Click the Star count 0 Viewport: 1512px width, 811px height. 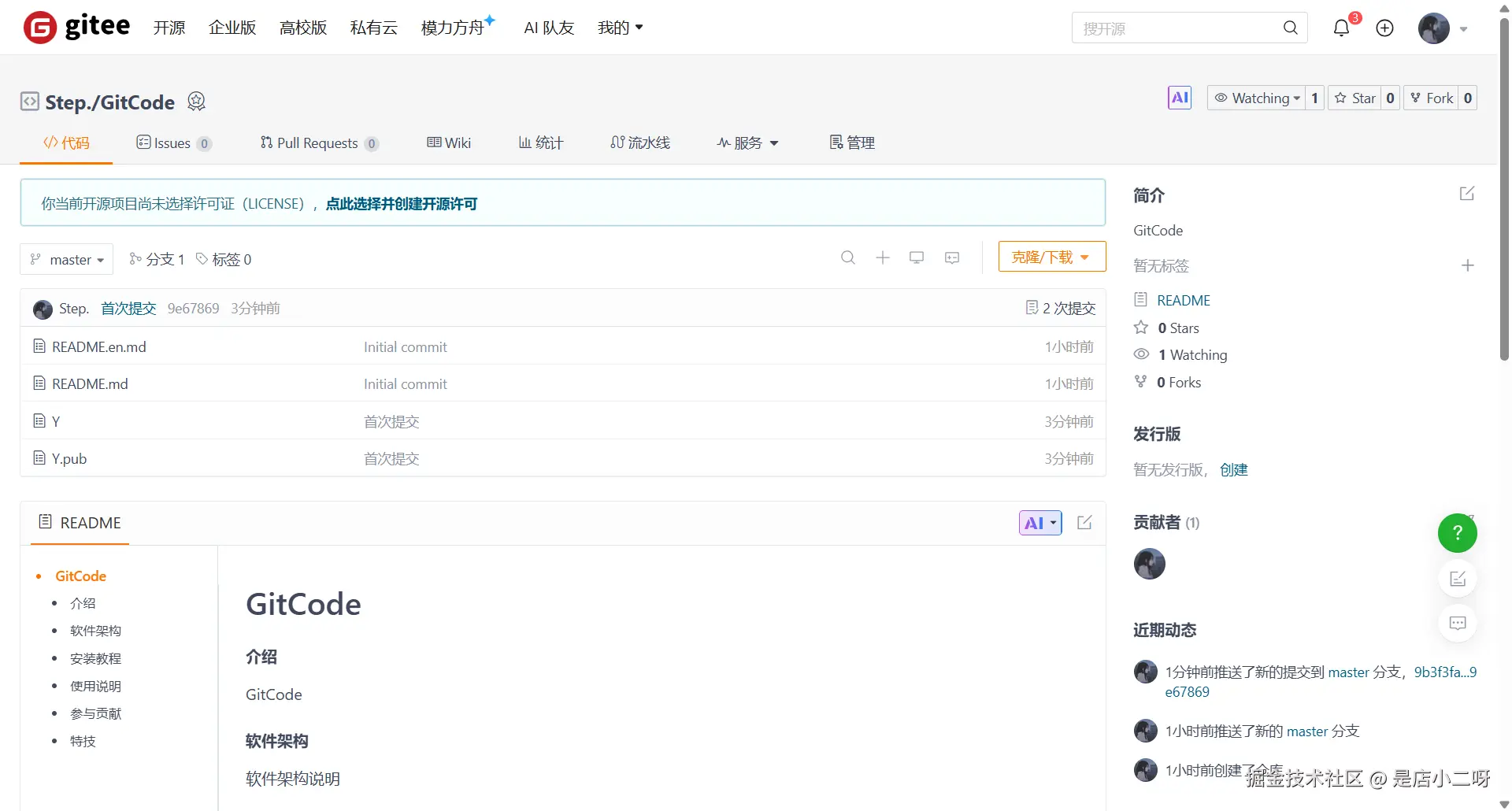point(1390,98)
